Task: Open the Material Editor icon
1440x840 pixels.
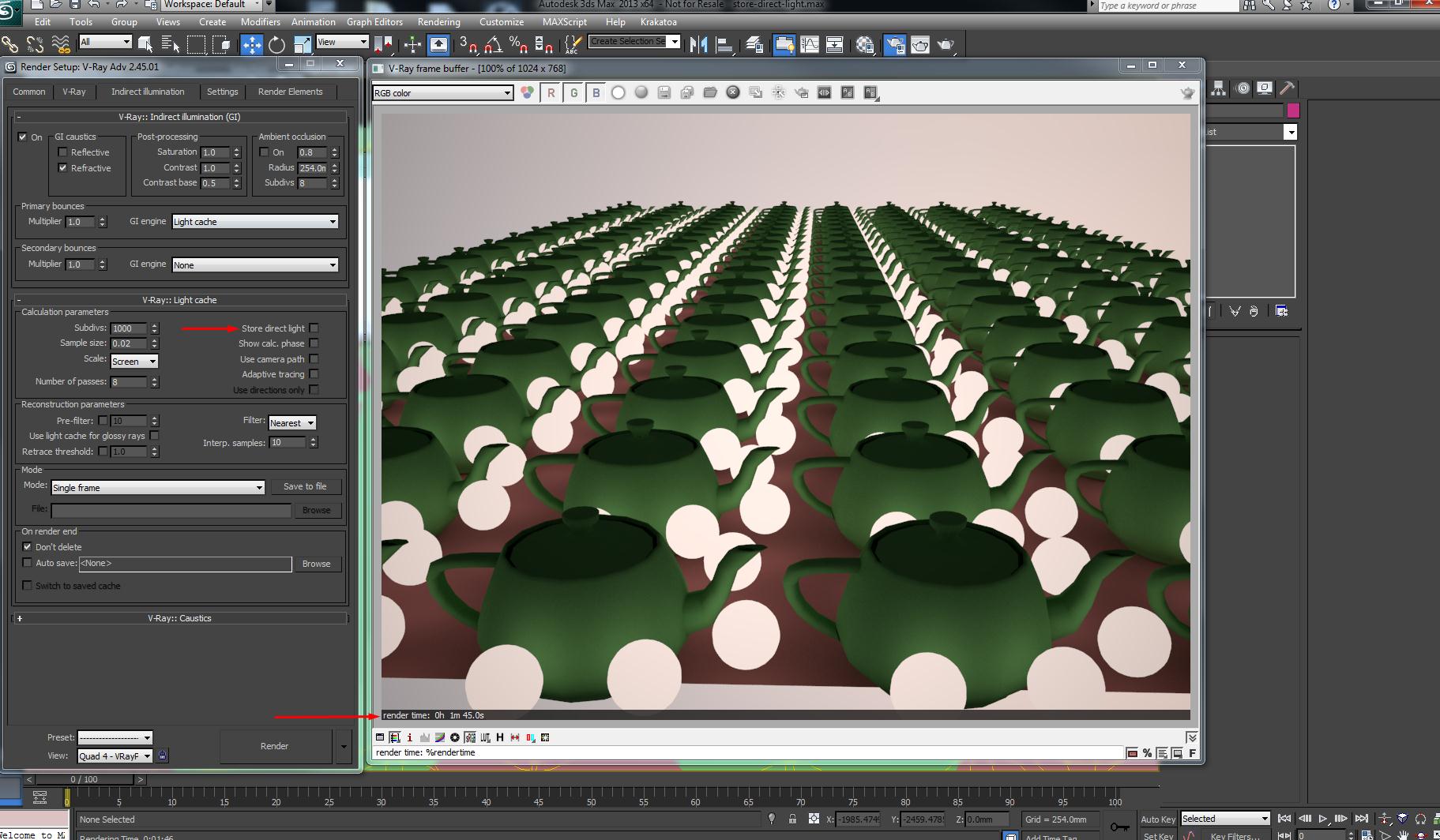Action: (865, 45)
